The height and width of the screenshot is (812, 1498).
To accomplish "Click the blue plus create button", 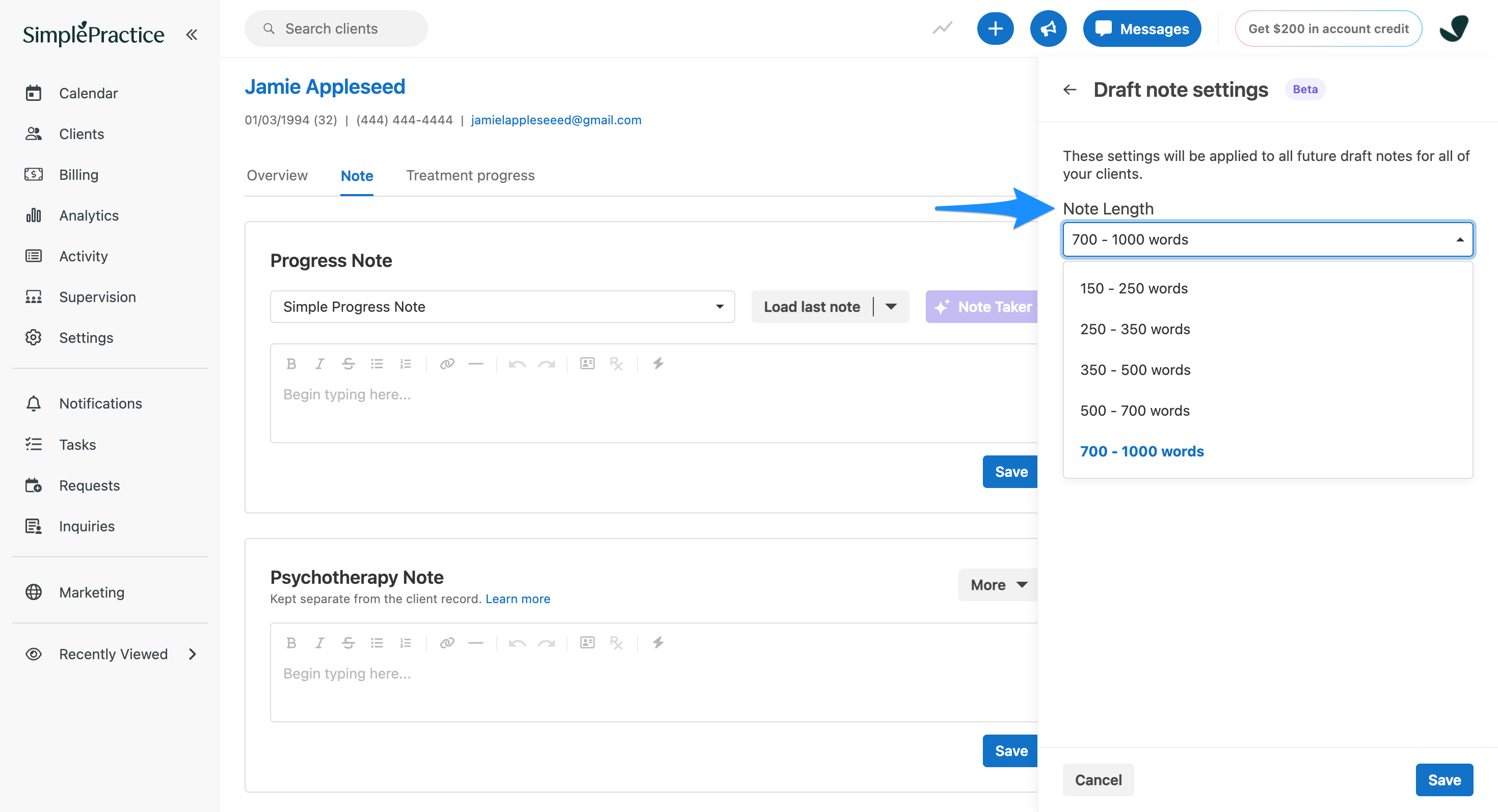I will [995, 29].
